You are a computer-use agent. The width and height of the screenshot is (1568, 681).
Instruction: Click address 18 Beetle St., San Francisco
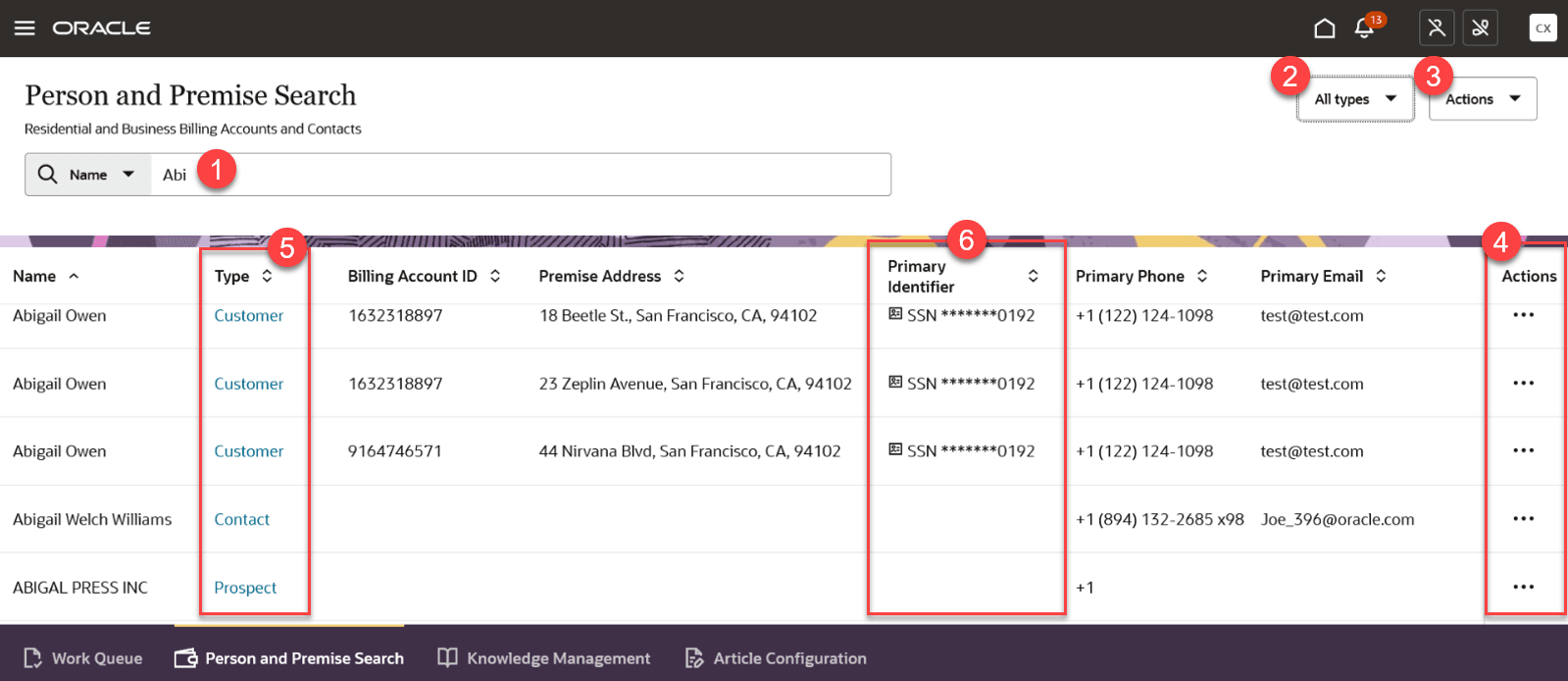pyautogui.click(x=678, y=316)
